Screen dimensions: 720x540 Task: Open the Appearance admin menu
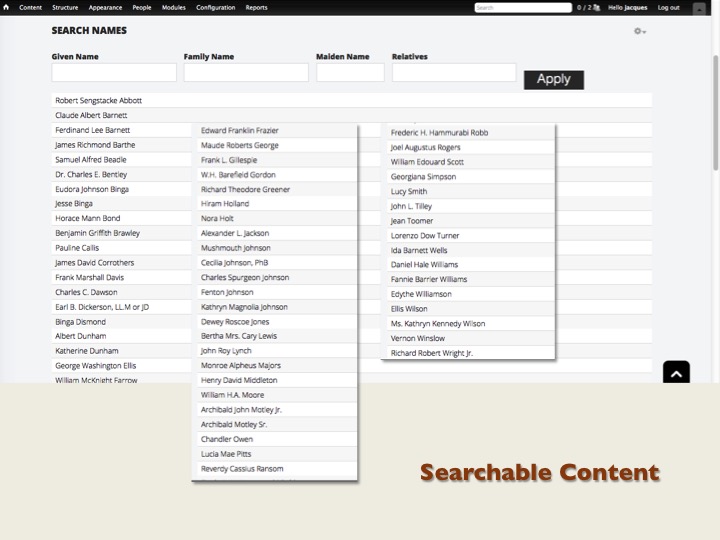pyautogui.click(x=105, y=7)
